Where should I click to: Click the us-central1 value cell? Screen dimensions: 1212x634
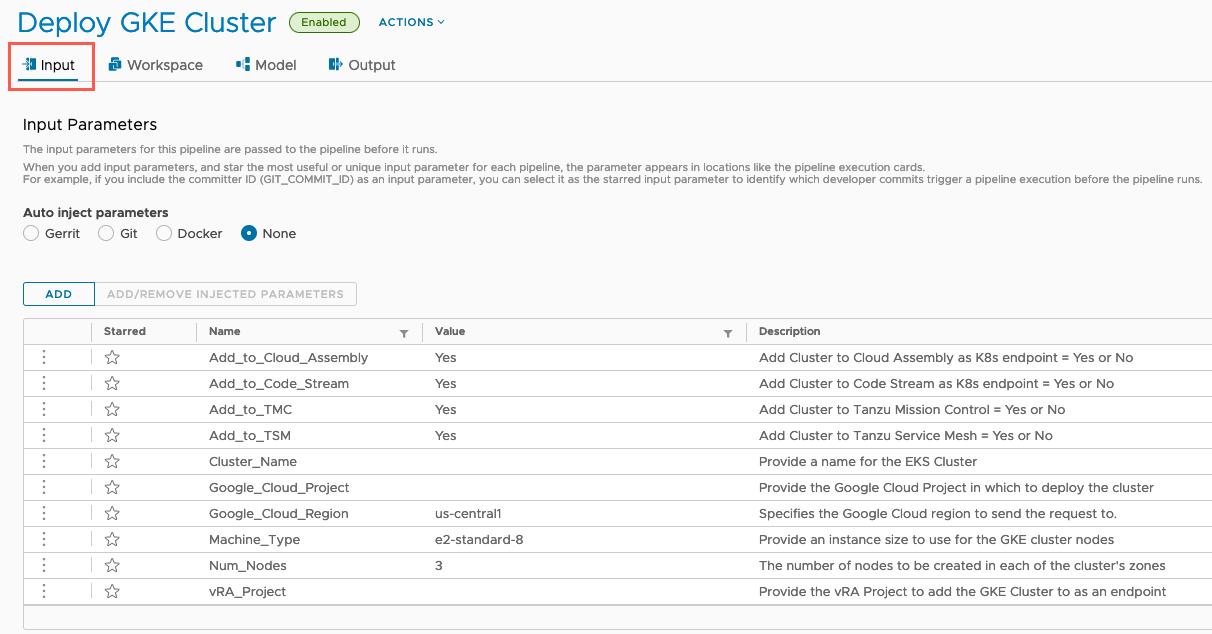coord(468,513)
